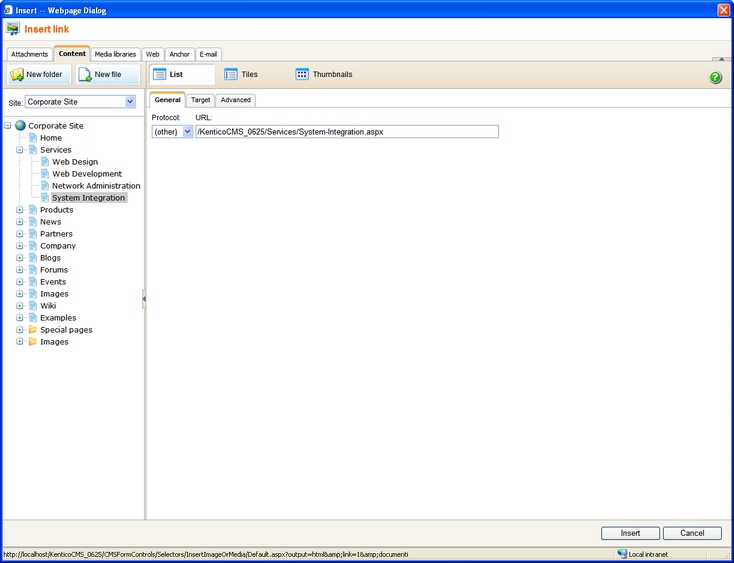Switch to the Advanced tab

click(x=236, y=100)
